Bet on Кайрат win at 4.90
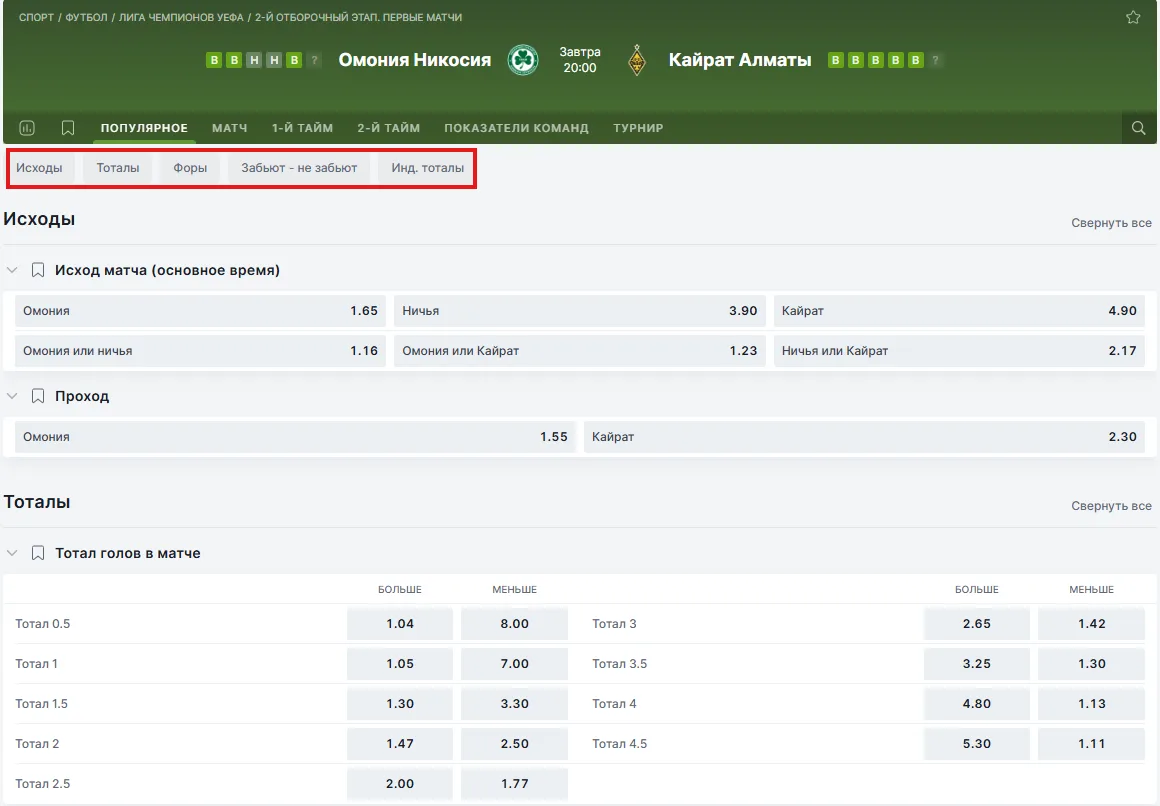The image size is (1160, 806). coord(959,311)
